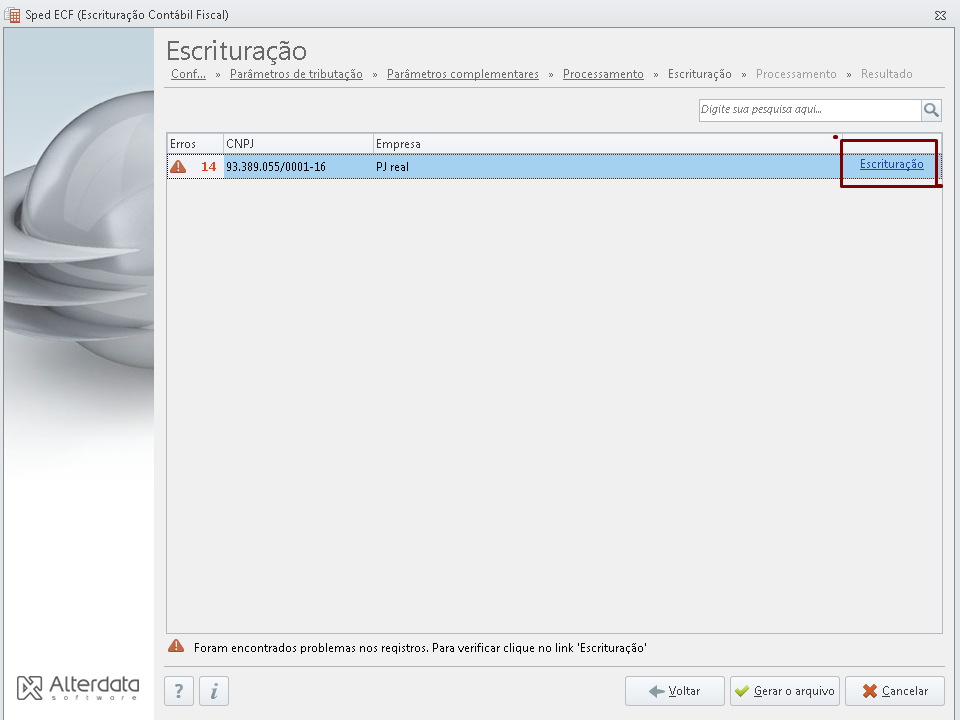960x720 pixels.
Task: Click the warning icon beside the problems message
Action: [176, 647]
